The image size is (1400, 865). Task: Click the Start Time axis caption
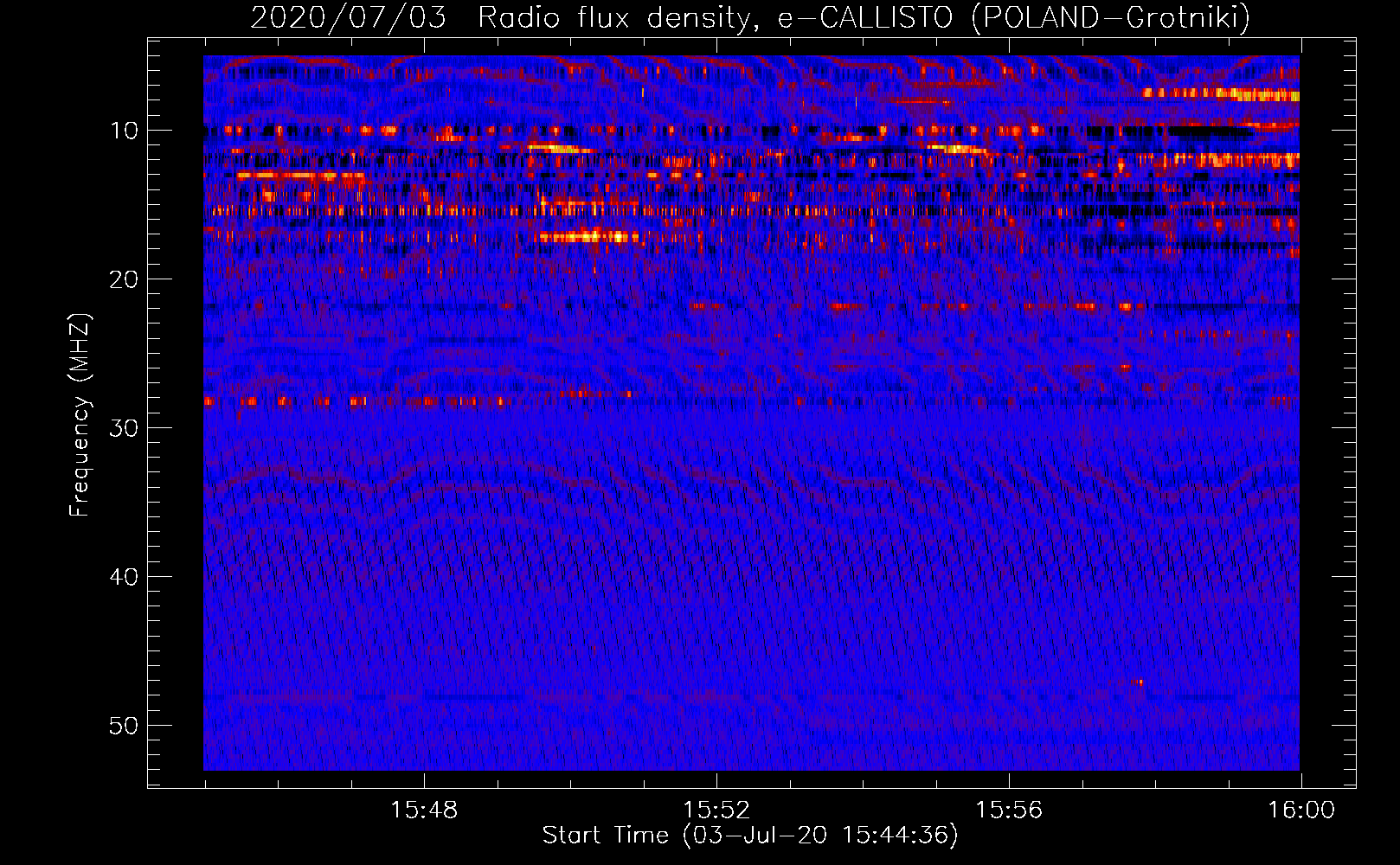click(750, 836)
